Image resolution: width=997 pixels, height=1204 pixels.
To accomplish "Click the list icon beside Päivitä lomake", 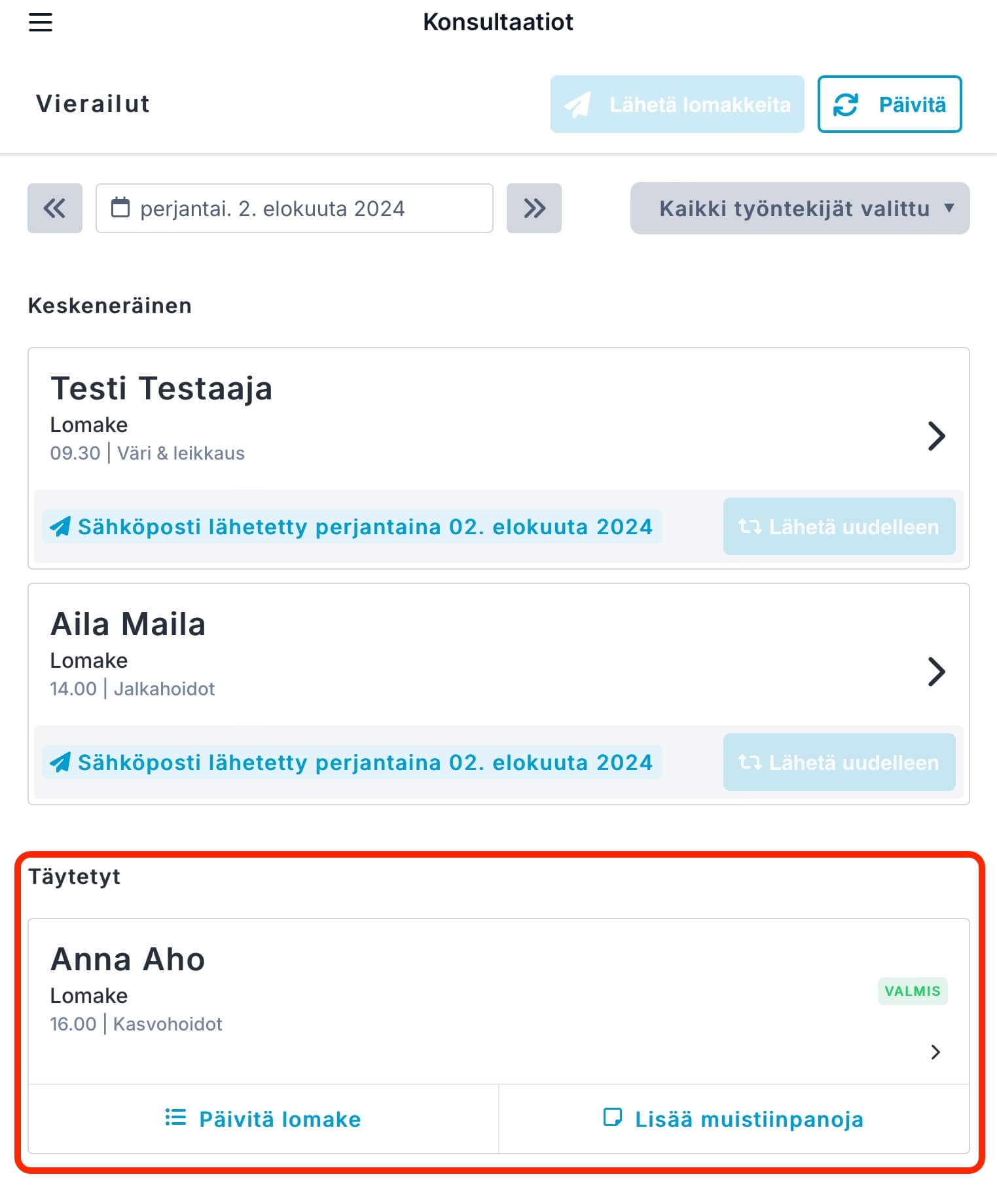I will click(175, 1117).
